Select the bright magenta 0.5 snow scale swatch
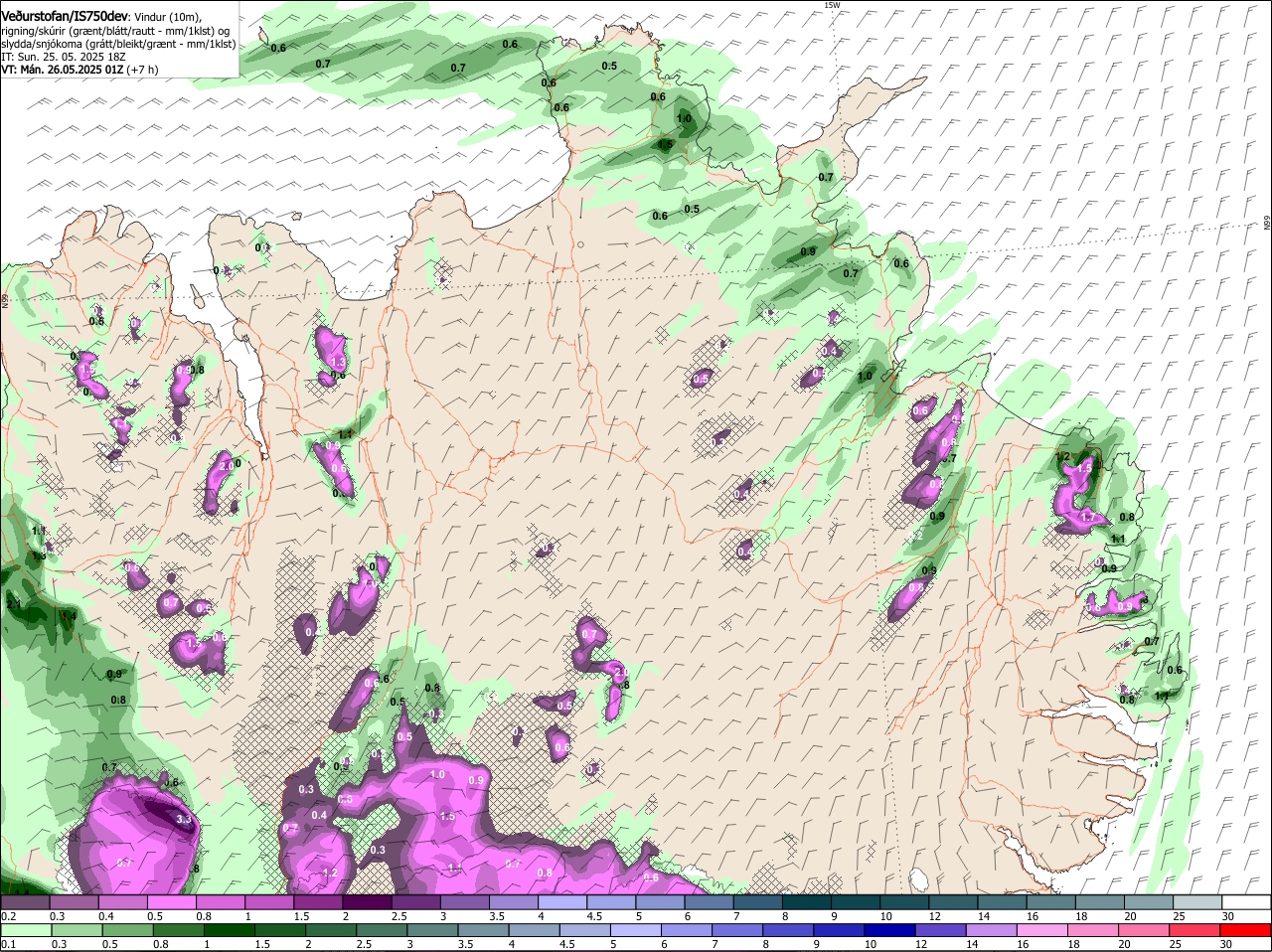This screenshot has height=952, width=1272. [172, 901]
